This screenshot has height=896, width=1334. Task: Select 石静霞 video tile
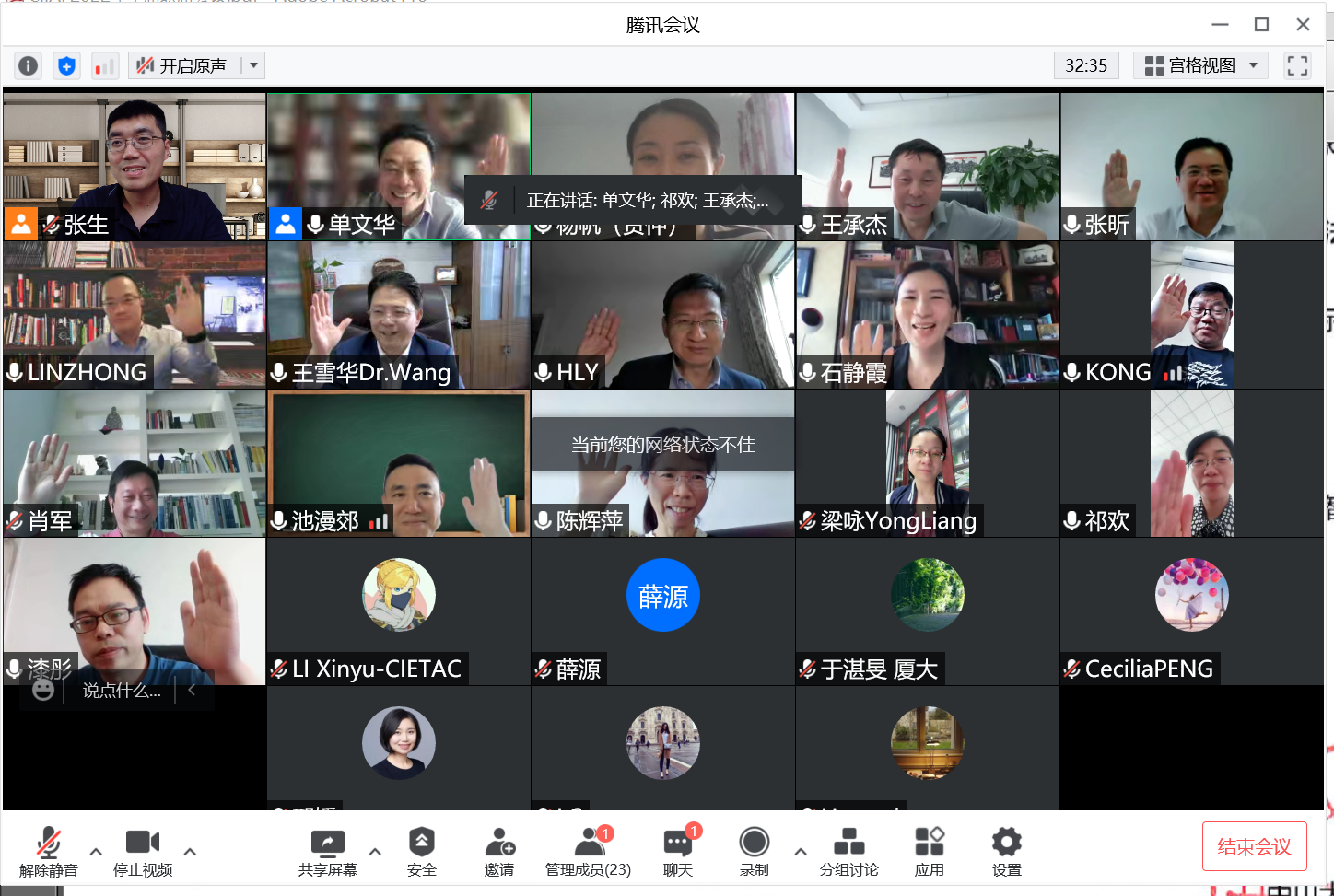click(x=928, y=315)
